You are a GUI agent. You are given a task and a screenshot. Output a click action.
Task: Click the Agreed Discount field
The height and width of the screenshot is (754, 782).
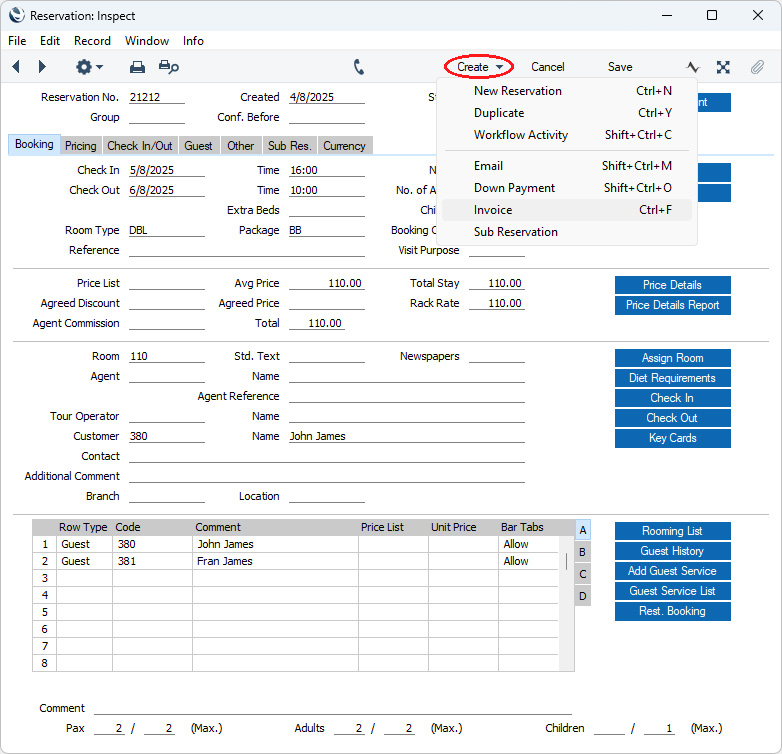coord(167,303)
